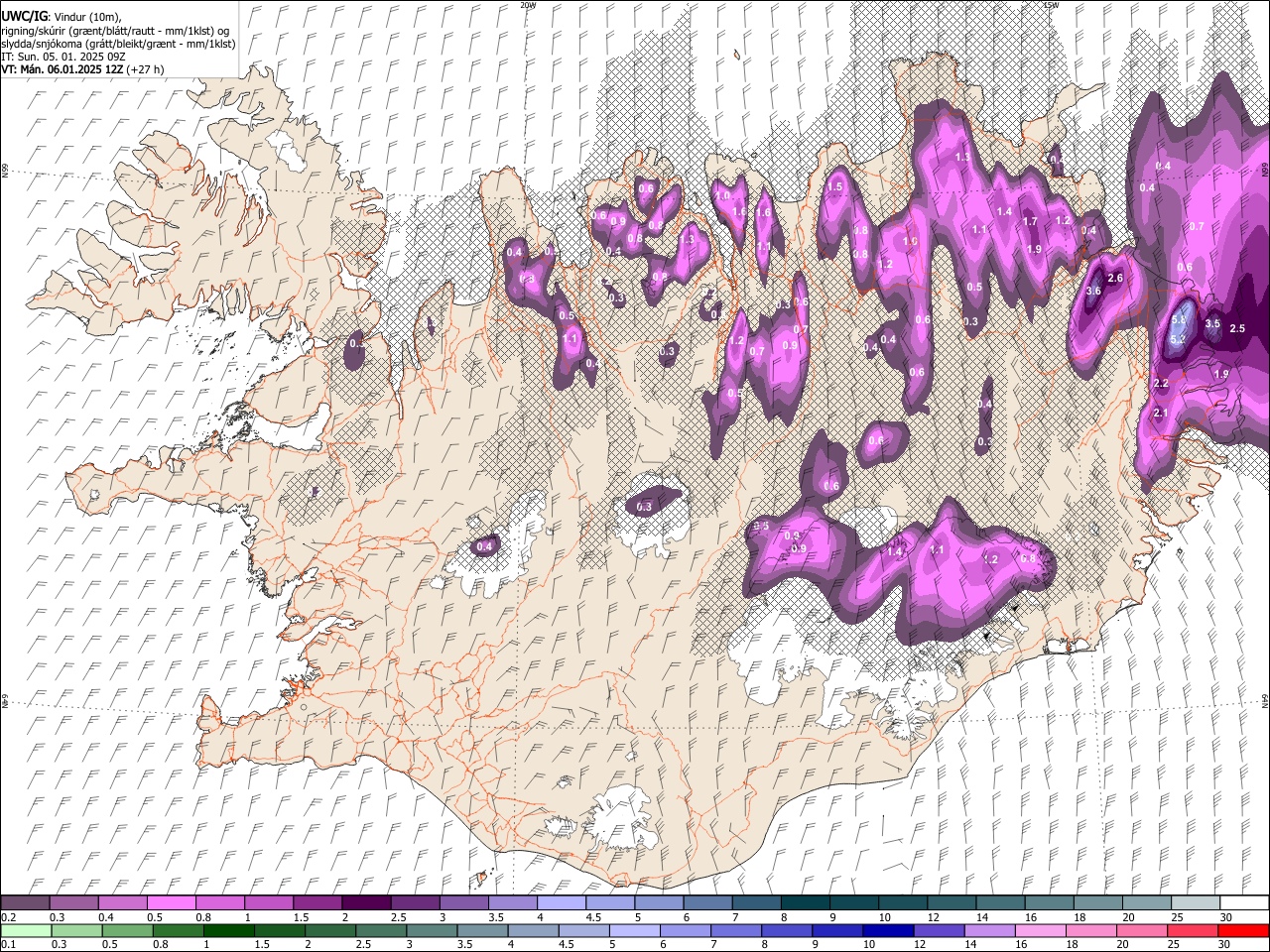Click the "5.2" value on the map
The height and width of the screenshot is (952, 1270).
[x=1178, y=339]
